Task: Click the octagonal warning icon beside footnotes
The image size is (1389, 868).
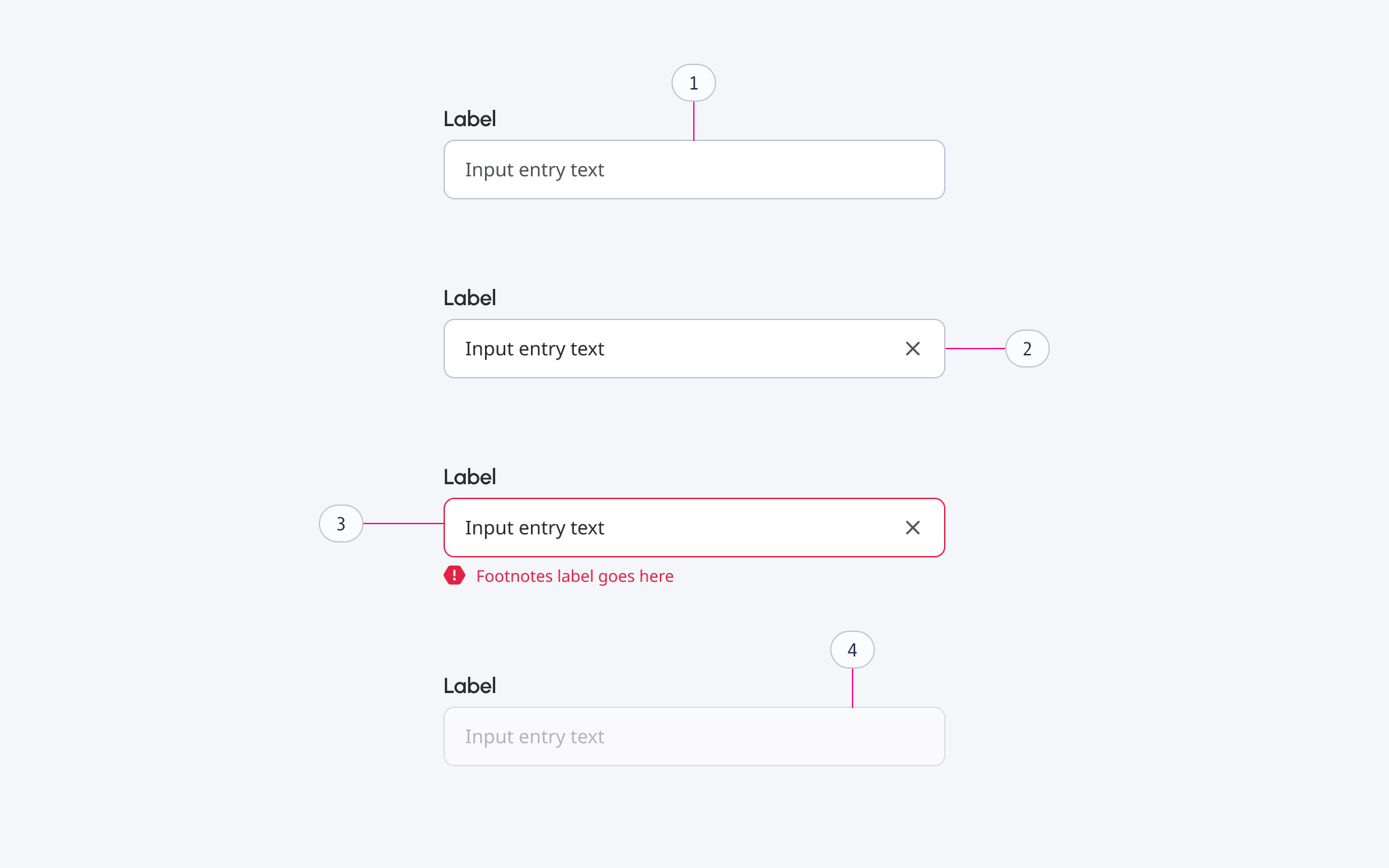Action: (x=453, y=576)
